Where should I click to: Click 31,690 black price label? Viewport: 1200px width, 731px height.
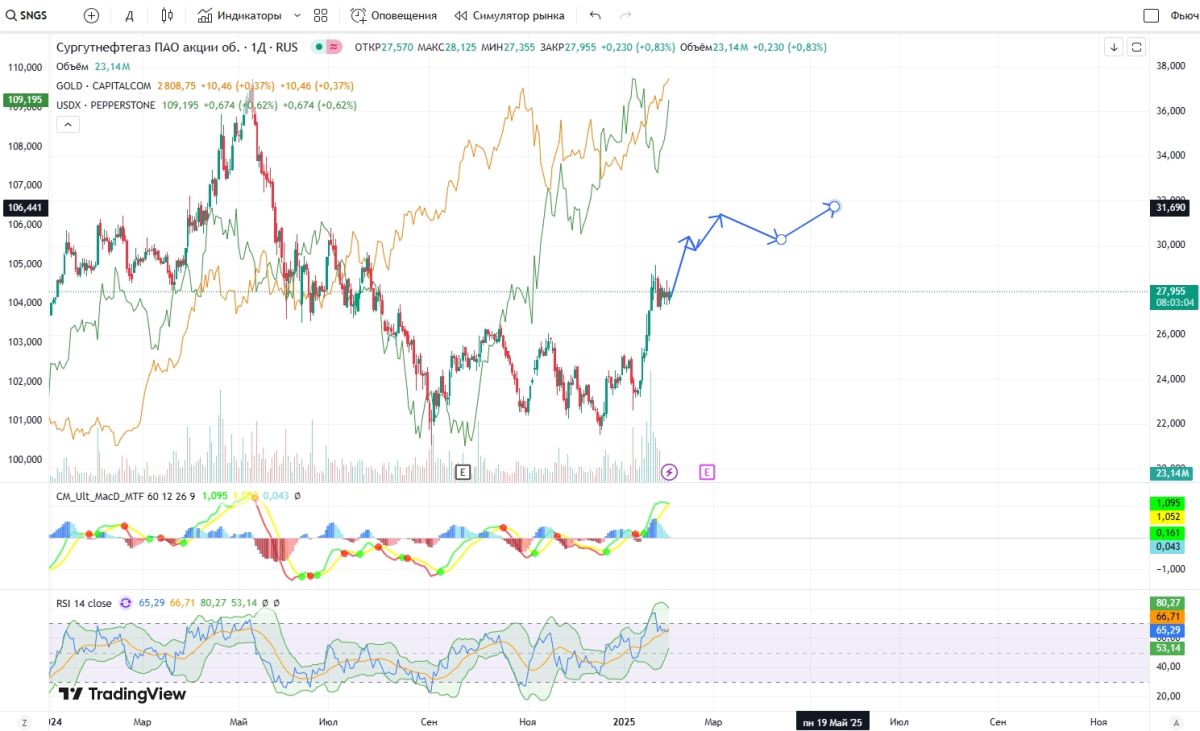coord(1170,208)
